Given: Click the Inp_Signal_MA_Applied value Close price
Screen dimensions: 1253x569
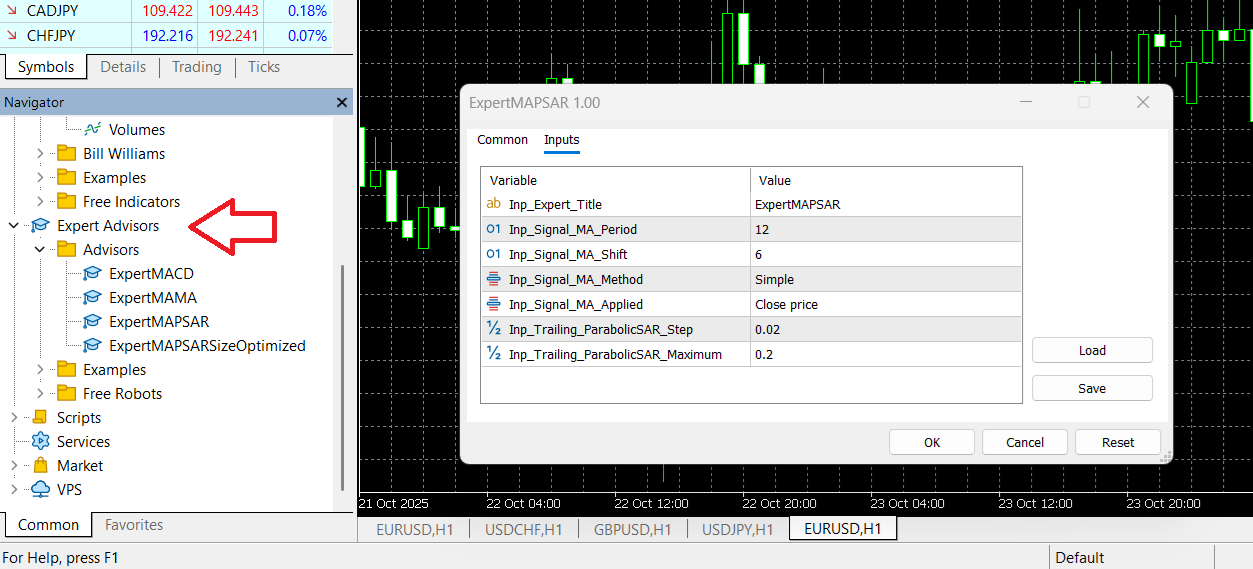Looking at the screenshot, I should click(x=886, y=304).
